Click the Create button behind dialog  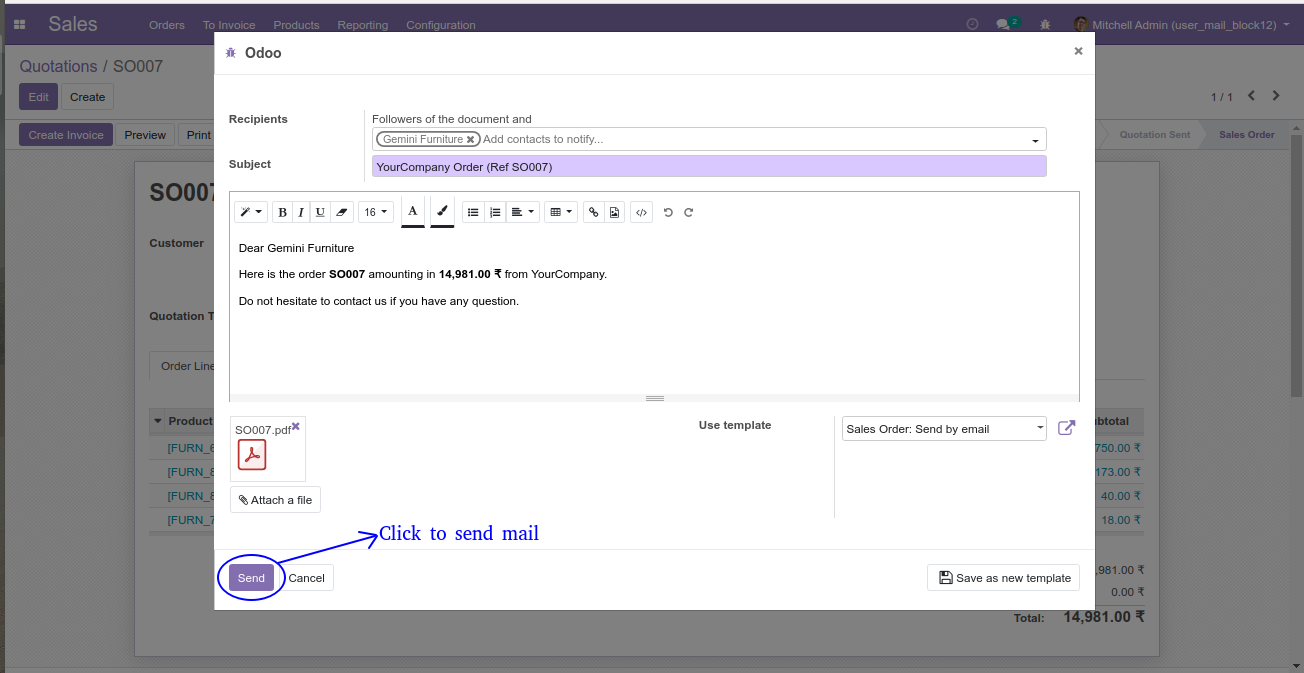click(x=87, y=97)
